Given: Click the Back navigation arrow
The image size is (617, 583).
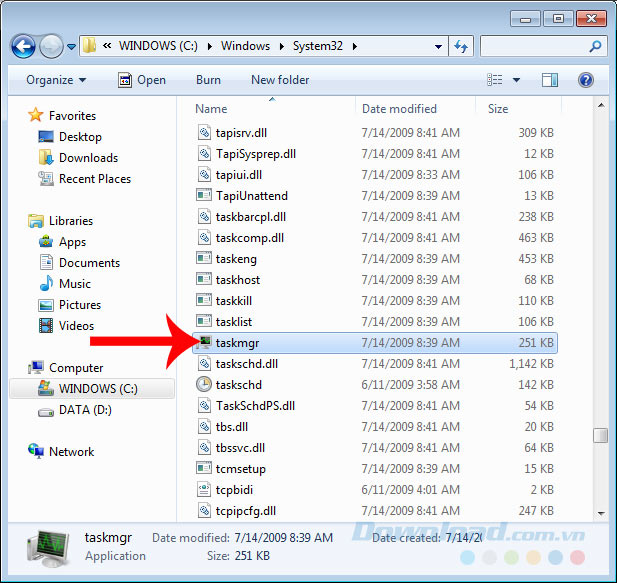Looking at the screenshot, I should tap(23, 46).
